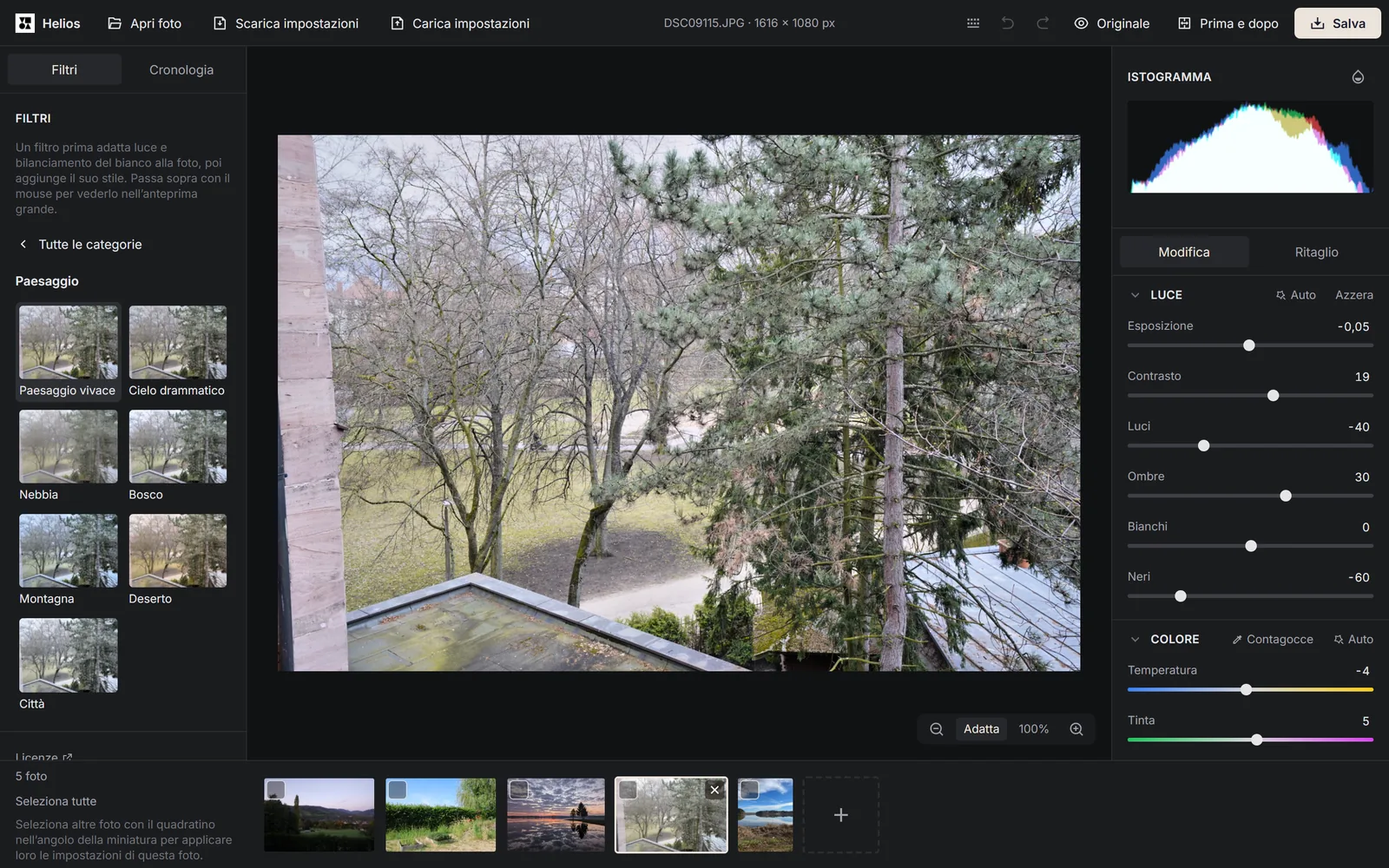
Task: Pick color with the Contagocce eyedropper
Action: pyautogui.click(x=1273, y=640)
